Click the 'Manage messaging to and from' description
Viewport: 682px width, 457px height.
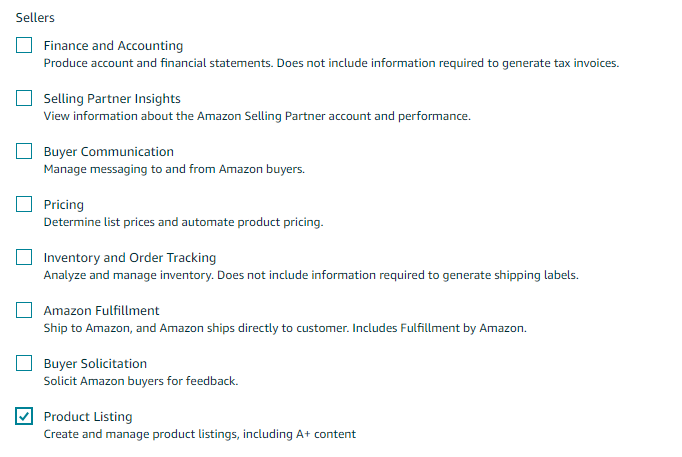click(174, 169)
